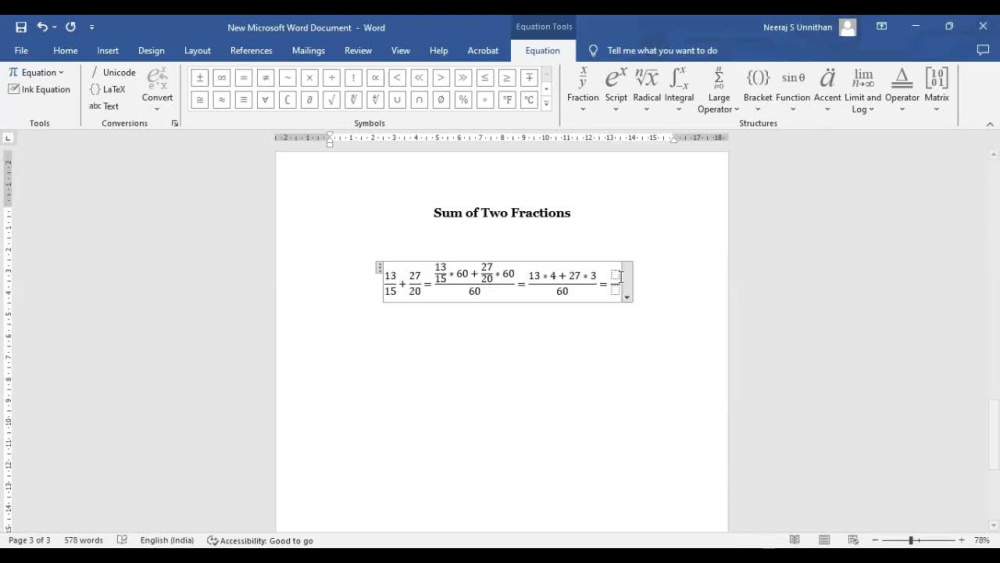Switch to Read Mode view
This screenshot has width=1000, height=563.
[795, 540]
